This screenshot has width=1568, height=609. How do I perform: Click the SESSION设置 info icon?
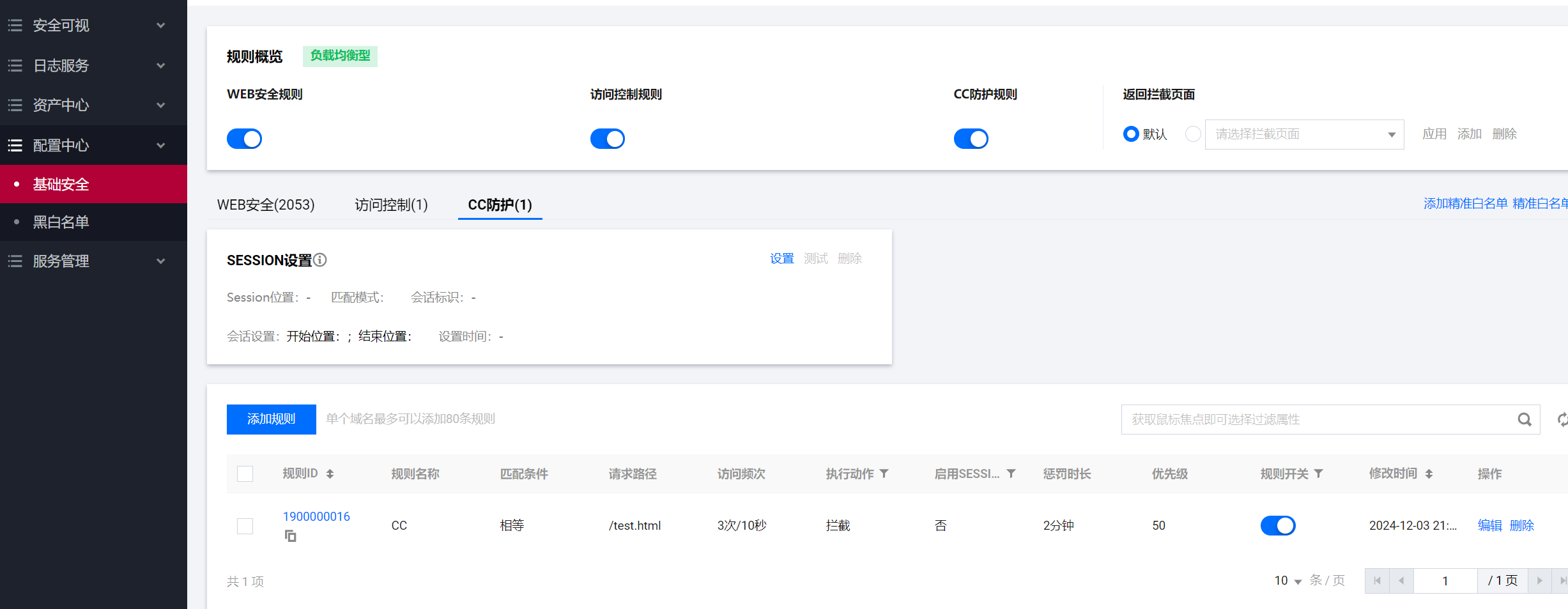point(320,260)
